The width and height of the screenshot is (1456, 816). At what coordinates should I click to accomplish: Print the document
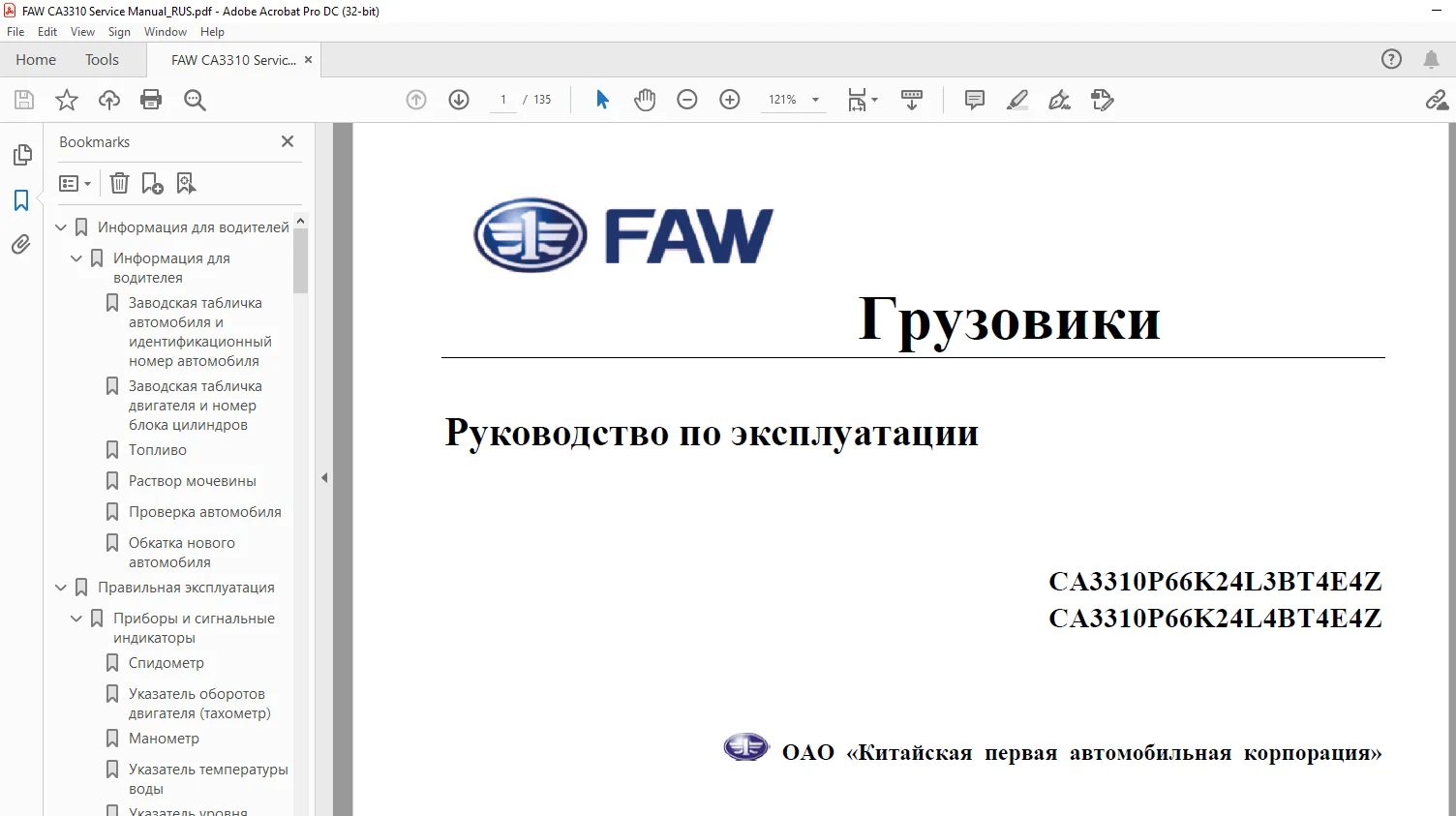point(151,100)
